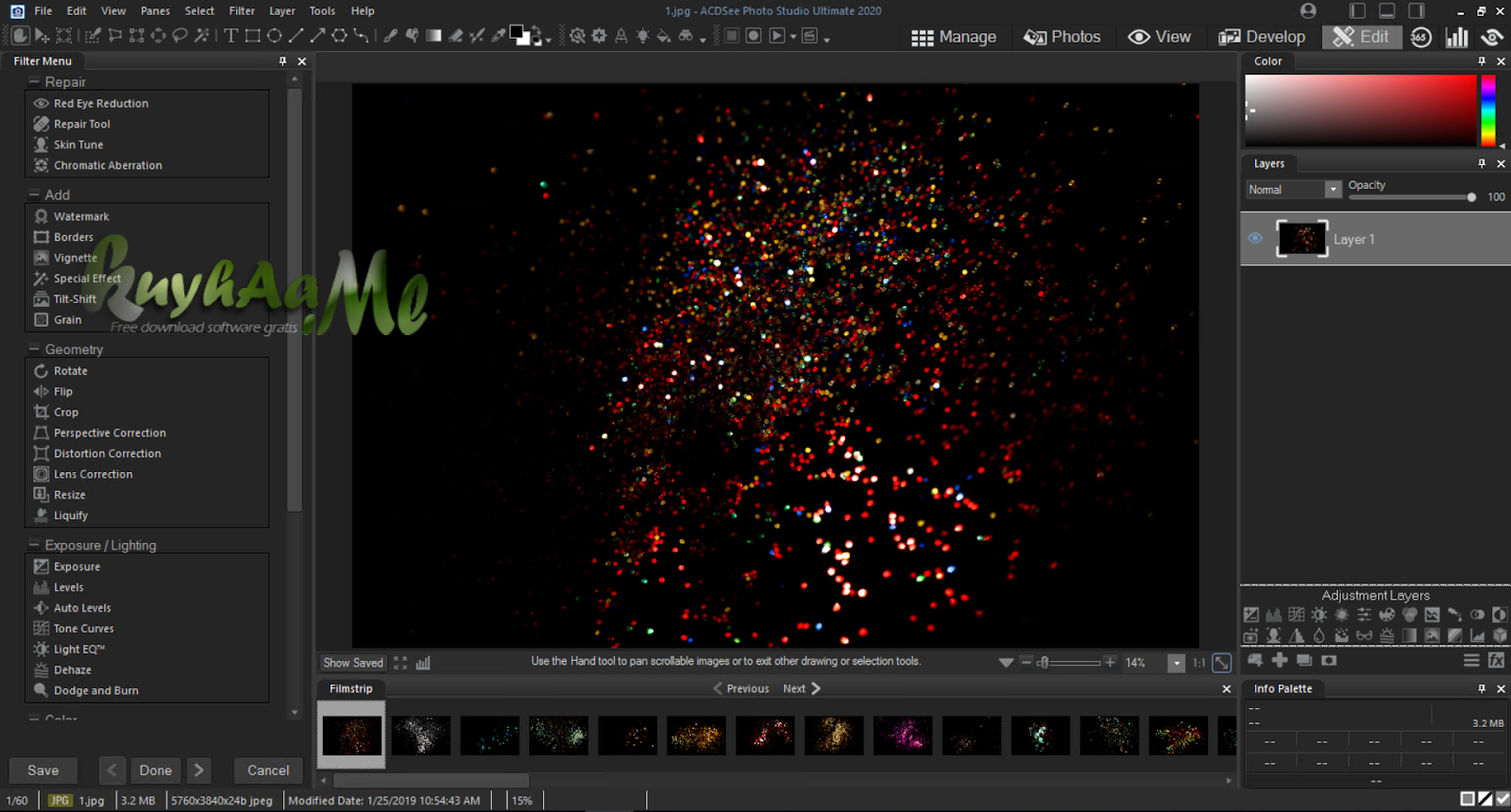Add a Skin Tune adjustment layer
This screenshot has height=812, width=1511.
[1274, 635]
